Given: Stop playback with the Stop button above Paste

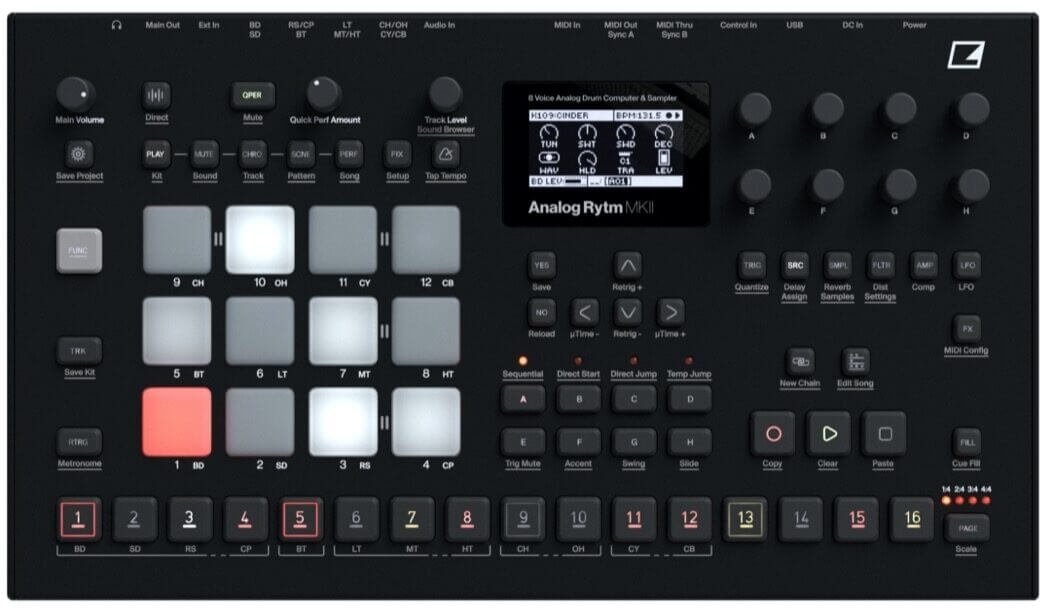Looking at the screenshot, I should pos(885,434).
